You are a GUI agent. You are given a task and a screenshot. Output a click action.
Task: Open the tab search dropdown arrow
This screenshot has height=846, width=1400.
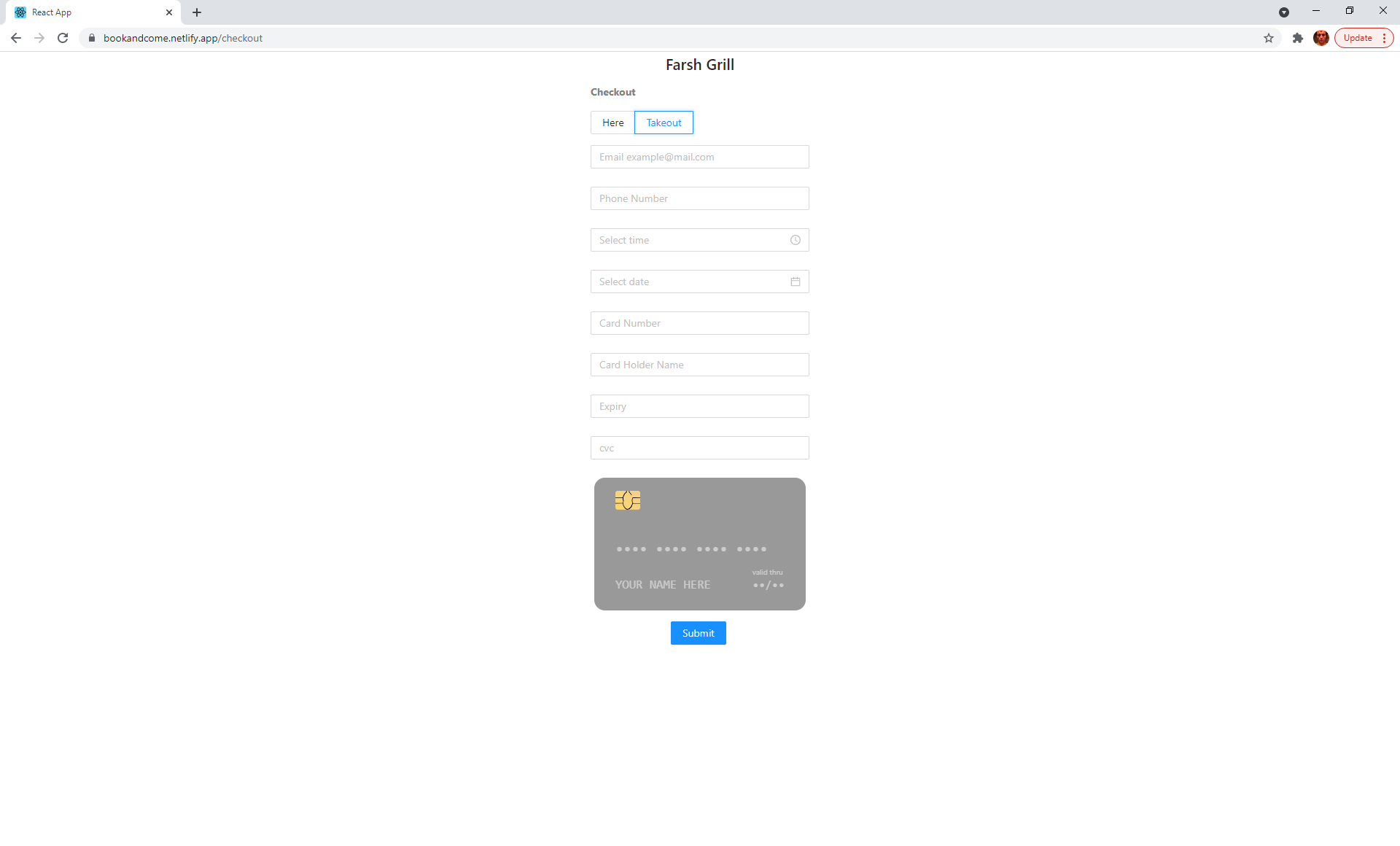click(x=1284, y=12)
